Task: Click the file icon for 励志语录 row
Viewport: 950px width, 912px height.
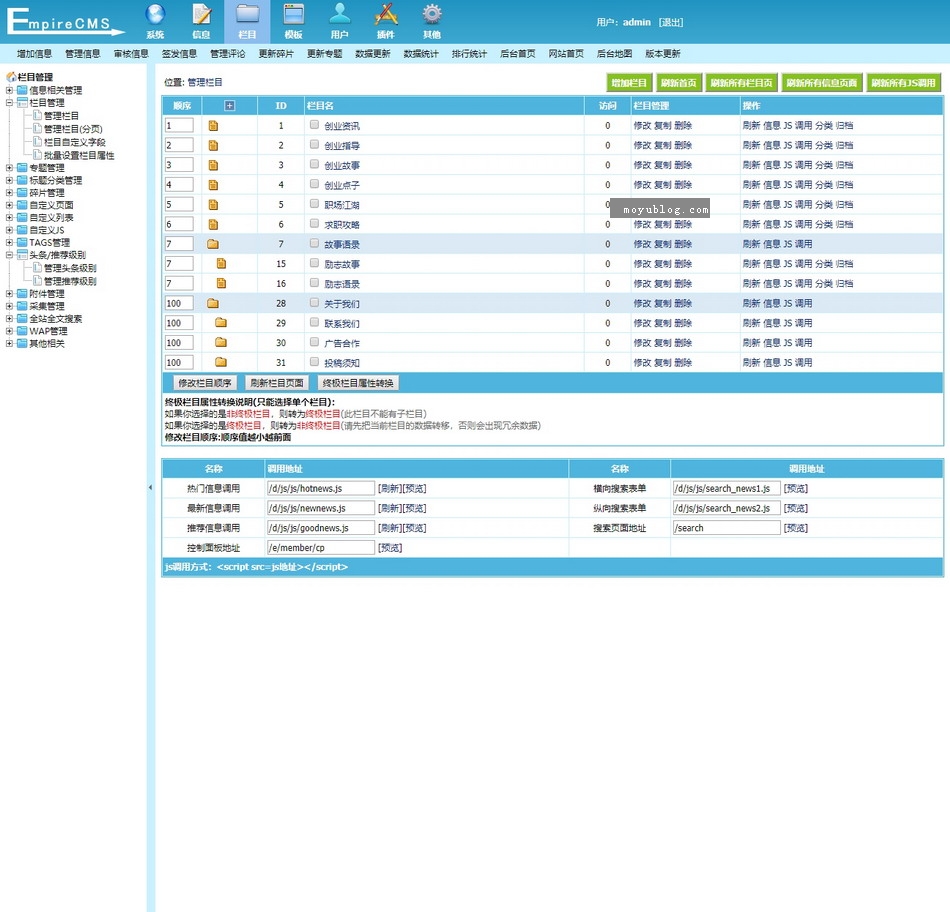Action: 221,284
